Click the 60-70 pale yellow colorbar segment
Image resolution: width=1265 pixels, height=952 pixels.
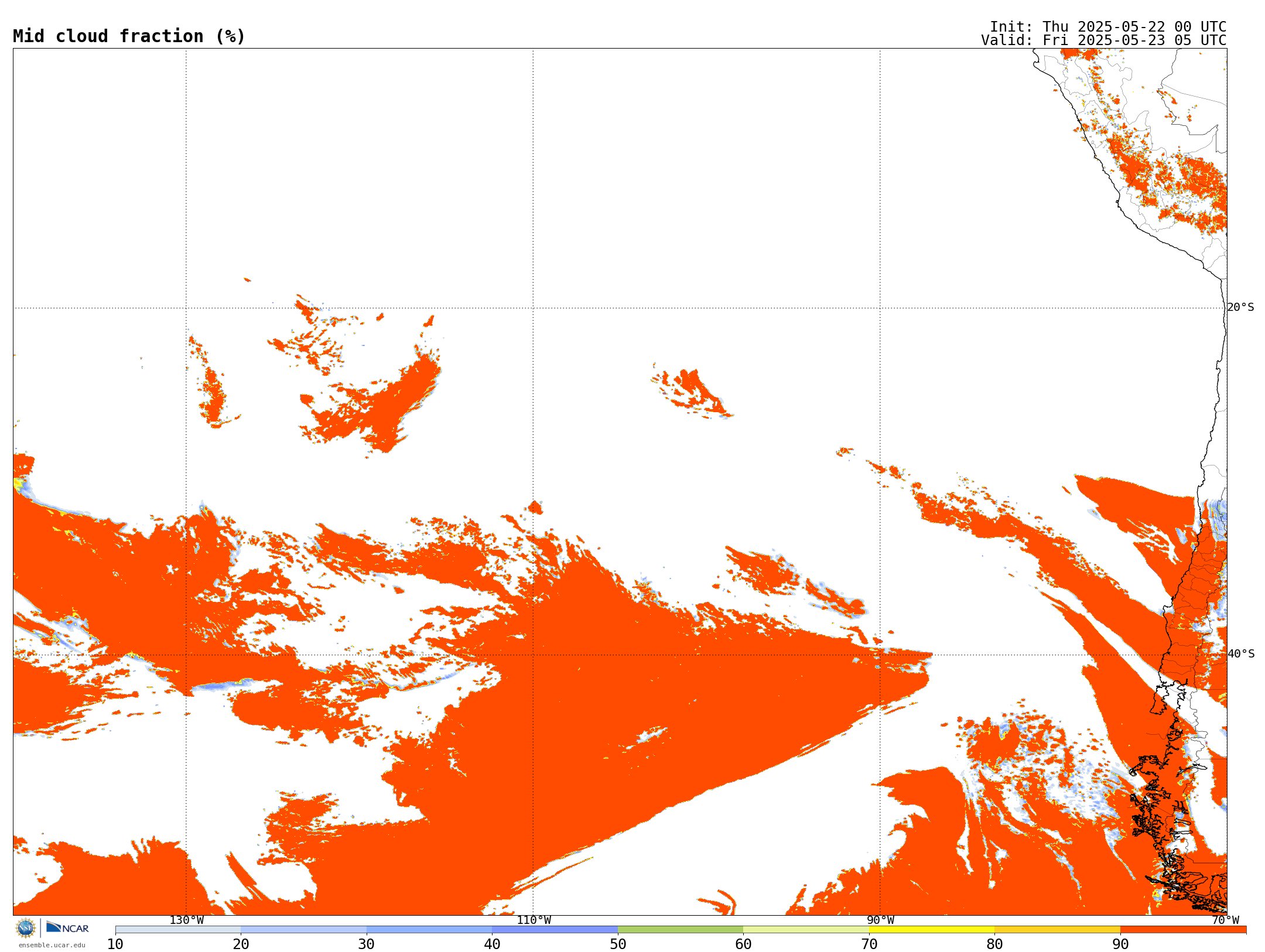[x=806, y=930]
